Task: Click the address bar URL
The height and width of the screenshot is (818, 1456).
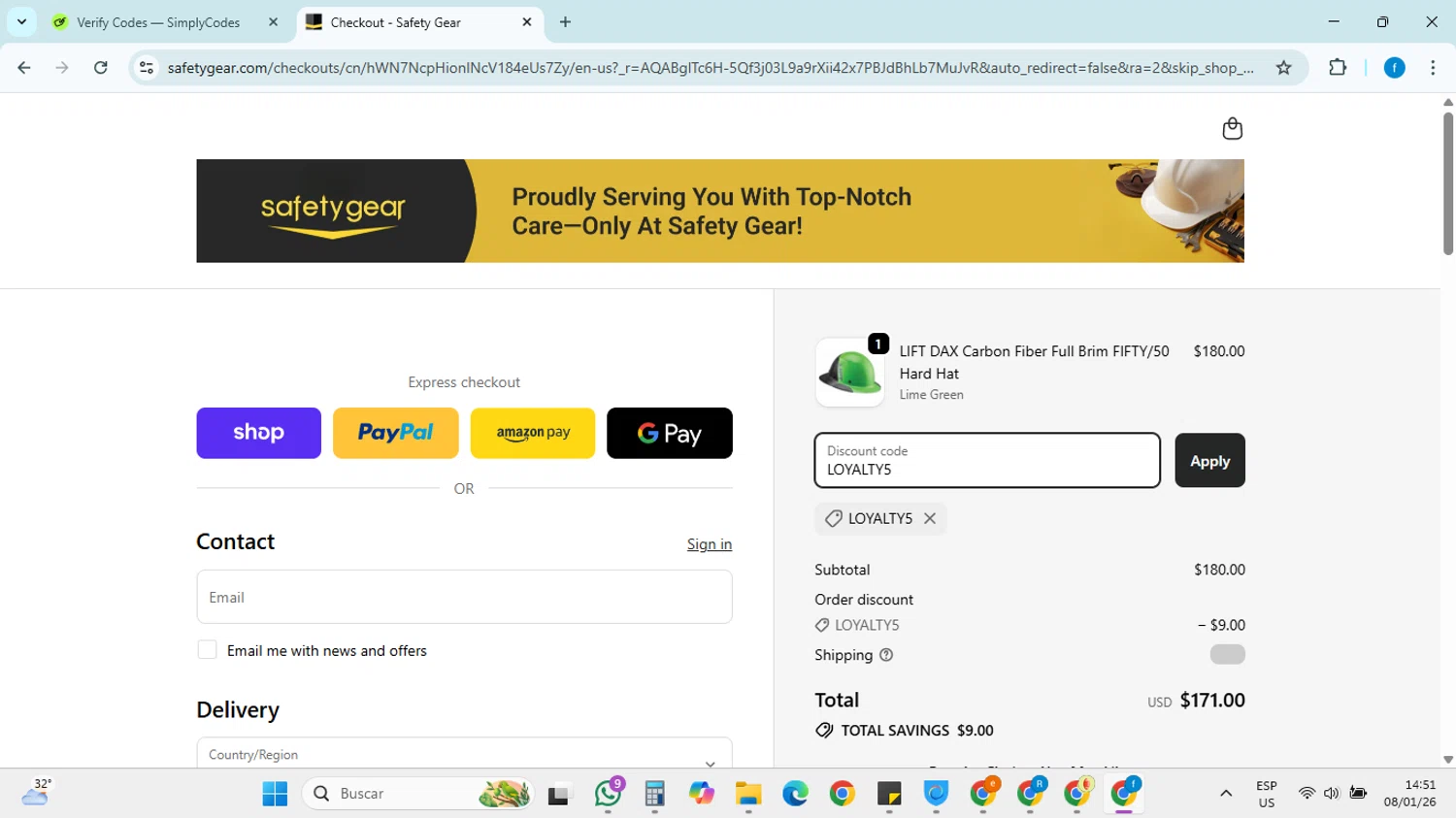Action: point(710,68)
